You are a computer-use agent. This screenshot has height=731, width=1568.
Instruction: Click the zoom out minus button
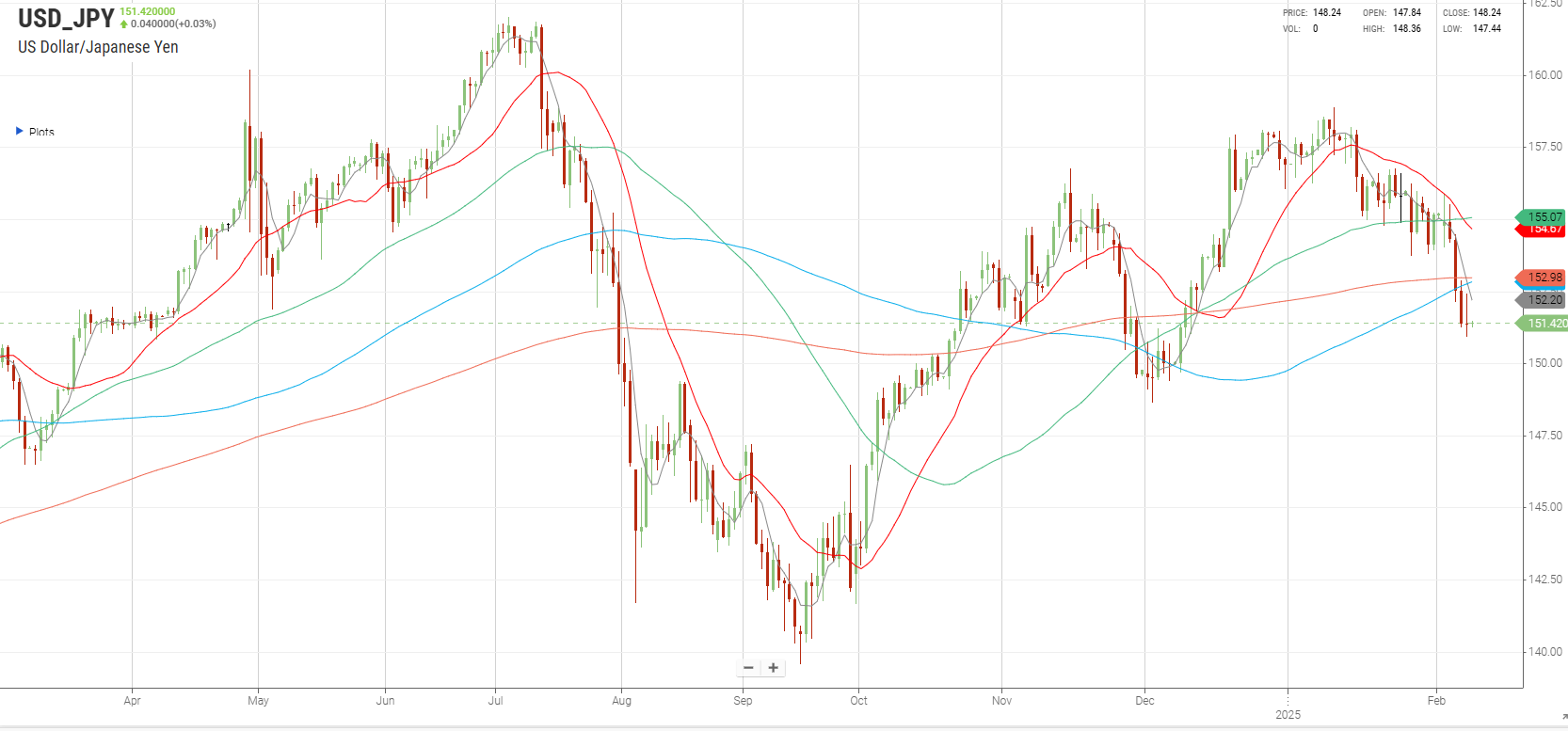(749, 668)
